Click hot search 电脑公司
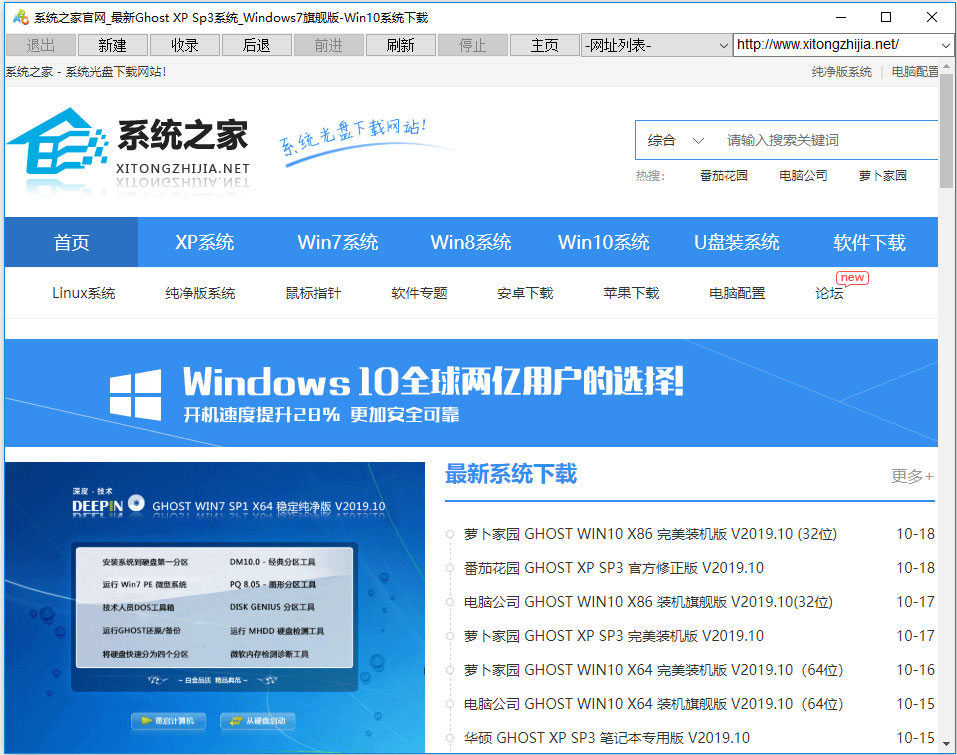This screenshot has height=755, width=957. [803, 176]
